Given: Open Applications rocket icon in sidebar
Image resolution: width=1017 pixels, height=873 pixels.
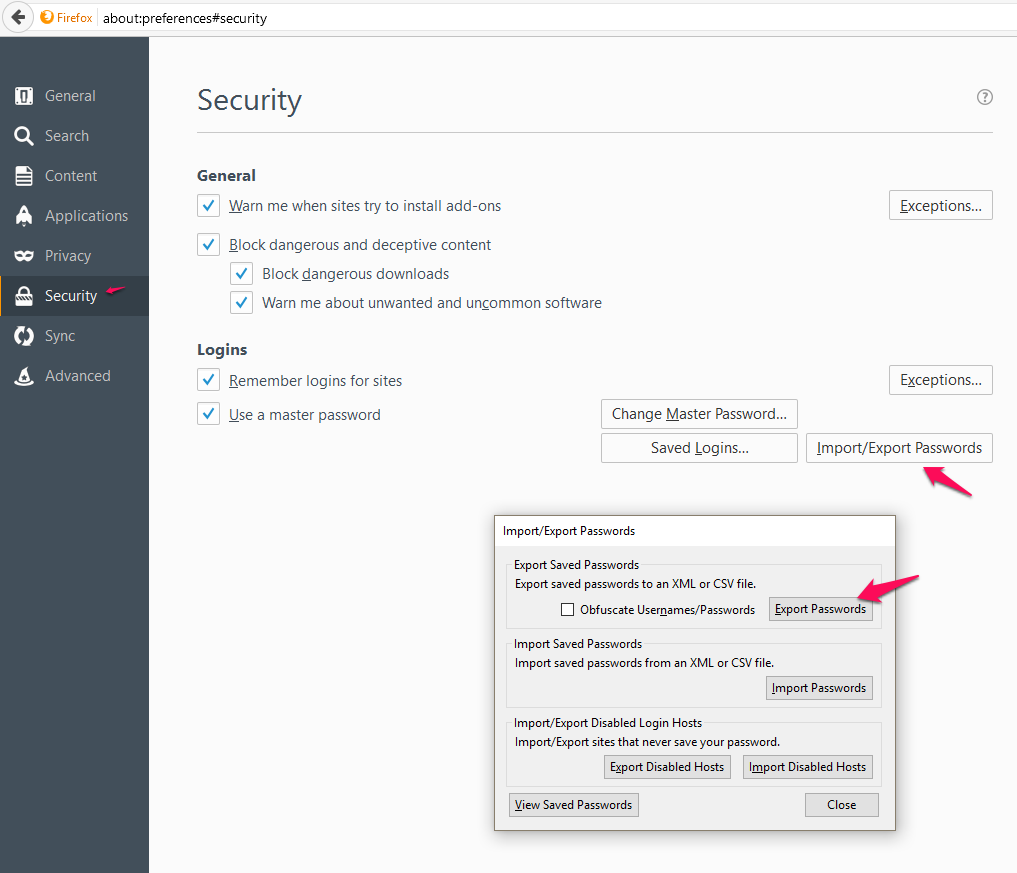Looking at the screenshot, I should coord(24,216).
